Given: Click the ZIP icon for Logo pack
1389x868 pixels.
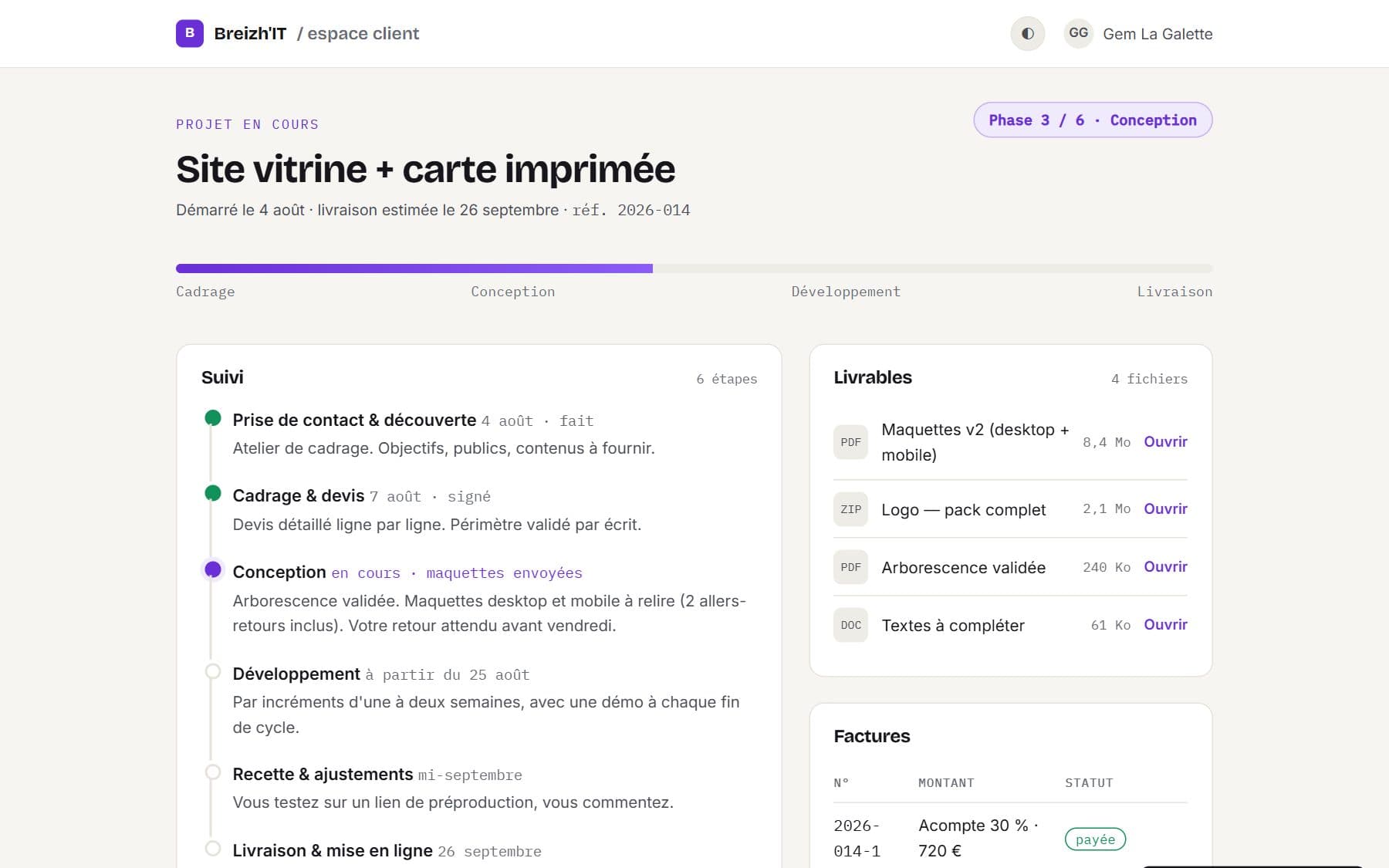Looking at the screenshot, I should [850, 509].
